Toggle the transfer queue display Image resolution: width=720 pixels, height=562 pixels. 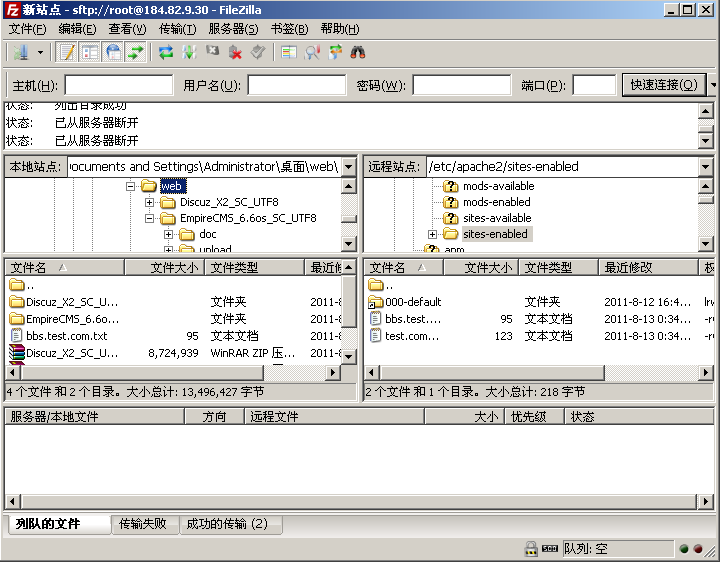[136, 52]
